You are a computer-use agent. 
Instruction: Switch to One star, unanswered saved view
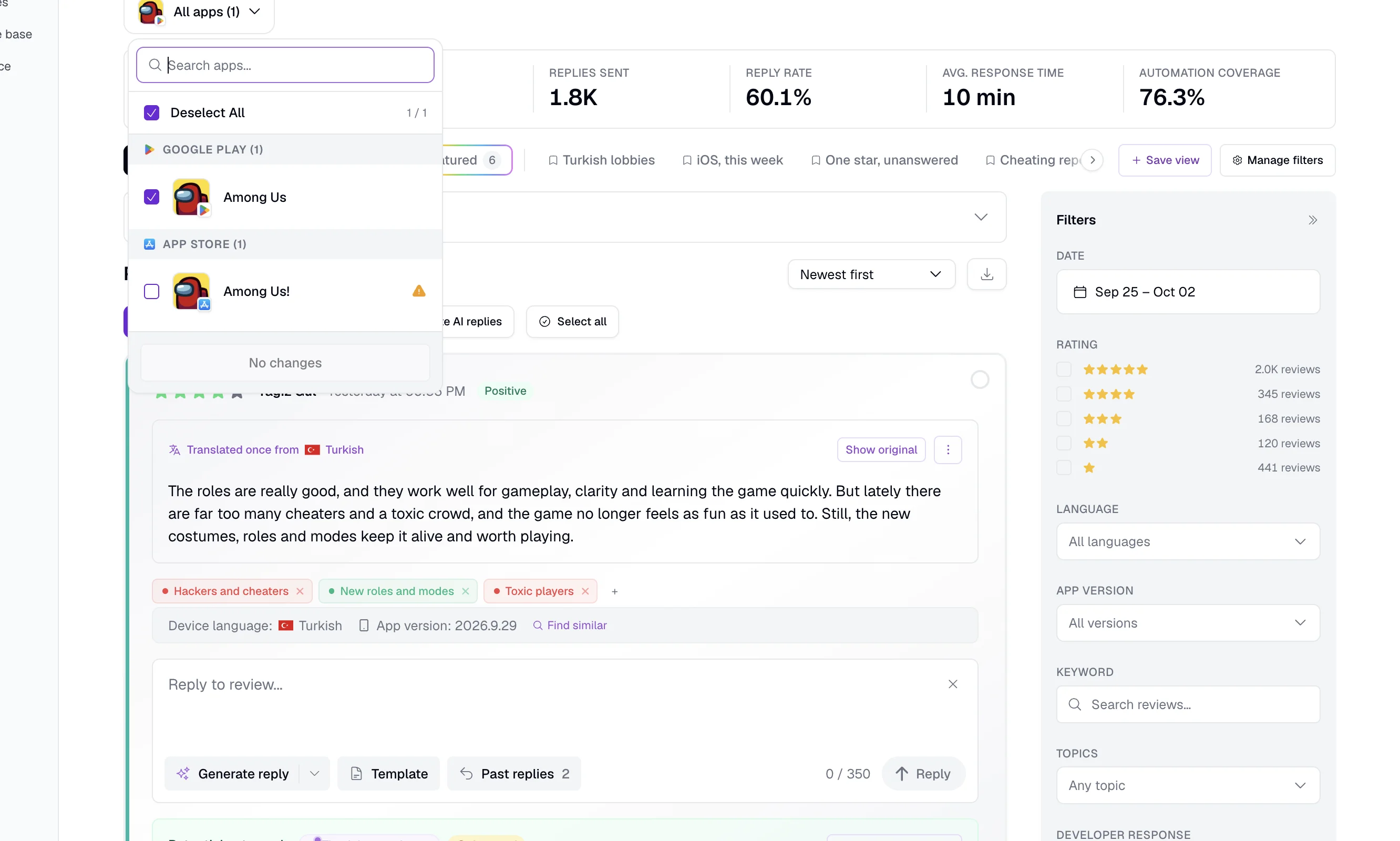tap(884, 160)
